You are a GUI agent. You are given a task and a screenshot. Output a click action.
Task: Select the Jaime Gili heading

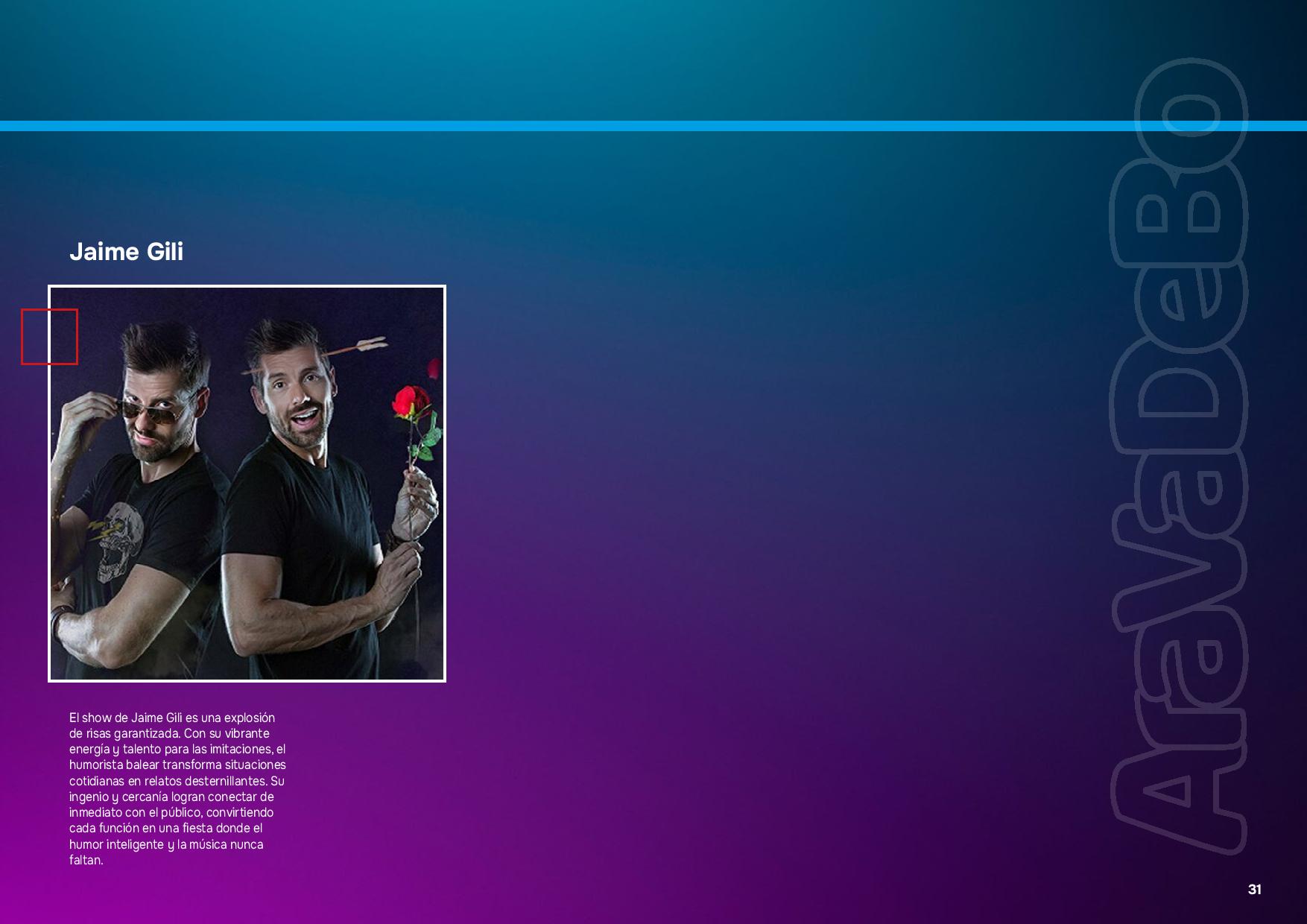126,252
